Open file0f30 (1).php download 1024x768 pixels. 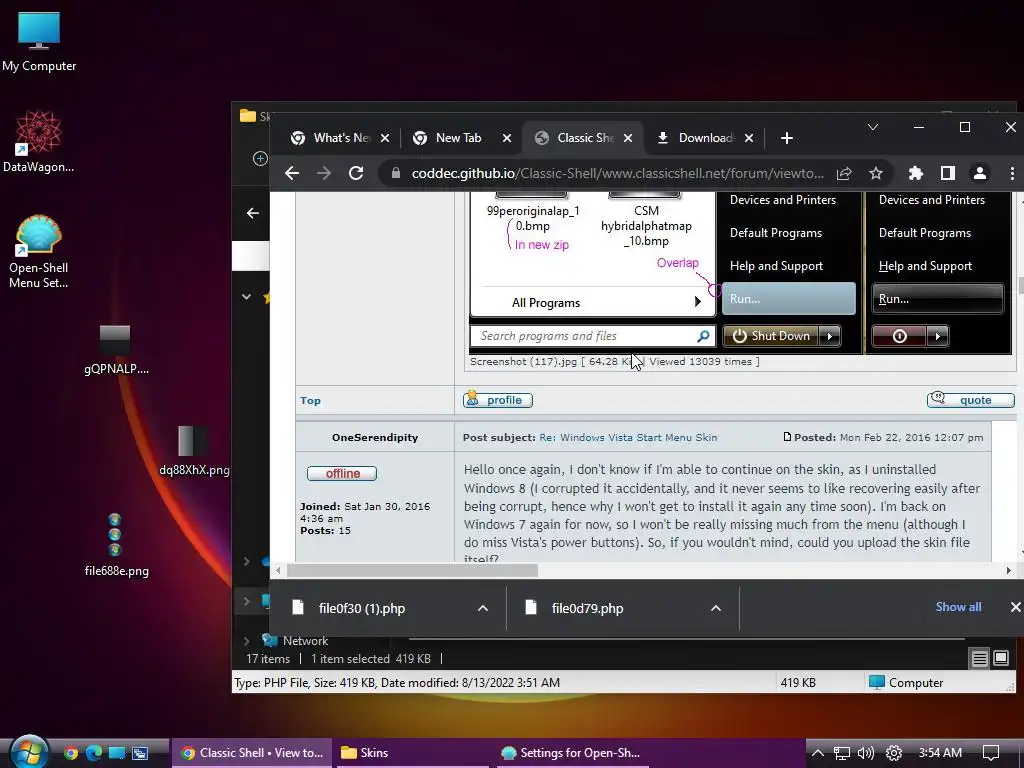click(362, 608)
